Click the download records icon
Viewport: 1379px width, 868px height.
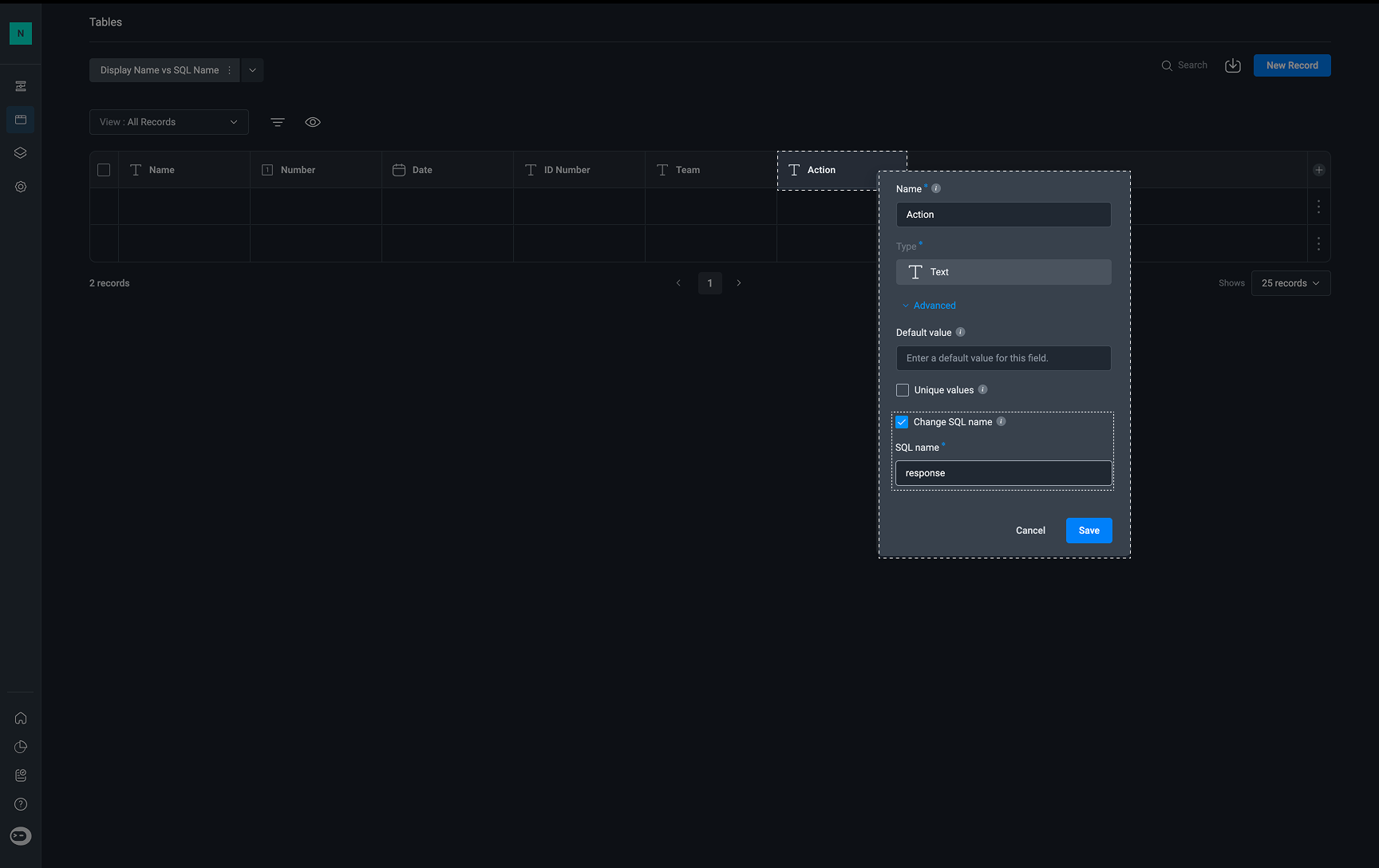1233,65
